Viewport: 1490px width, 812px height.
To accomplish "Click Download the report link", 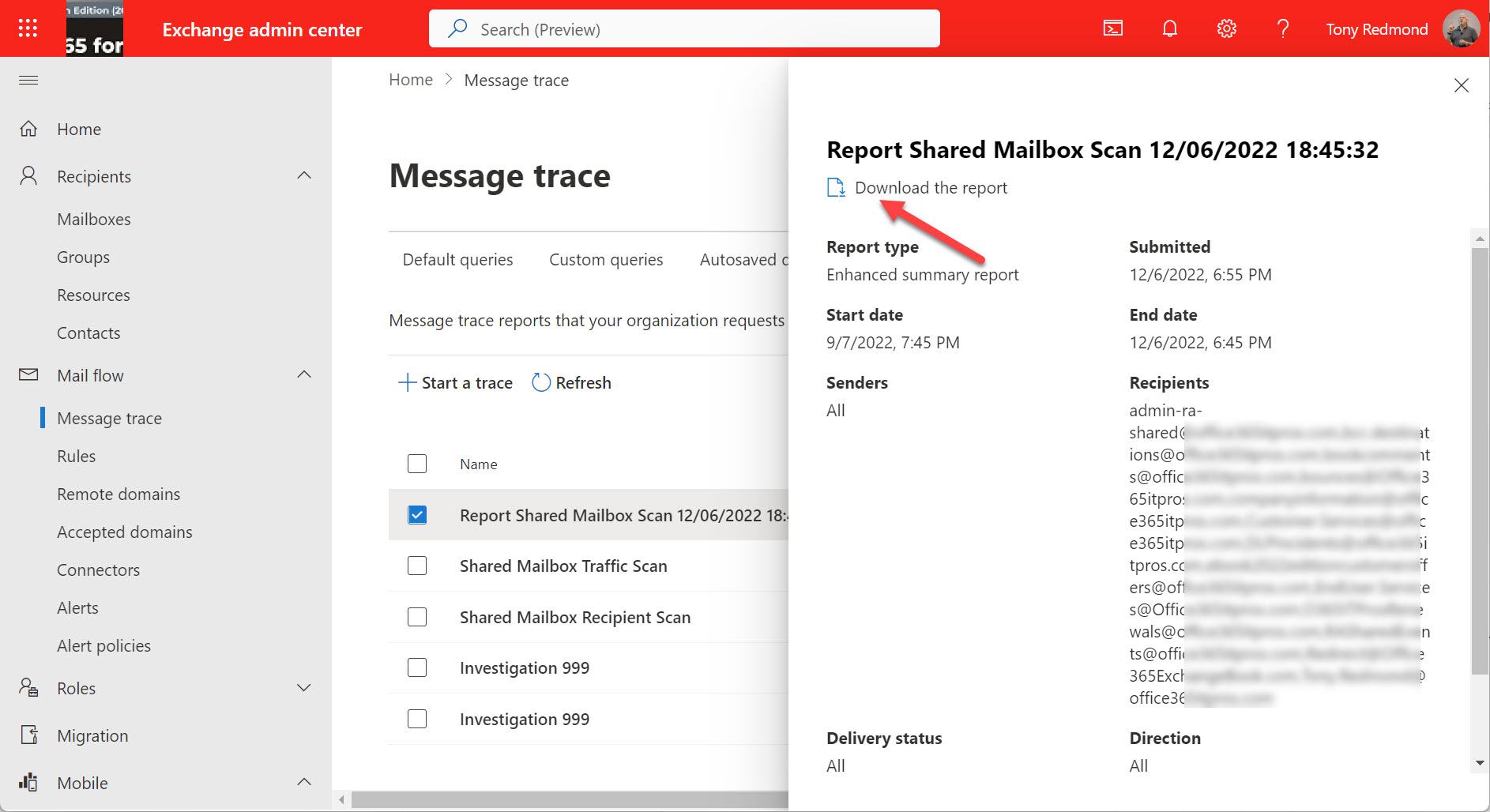I will (931, 188).
